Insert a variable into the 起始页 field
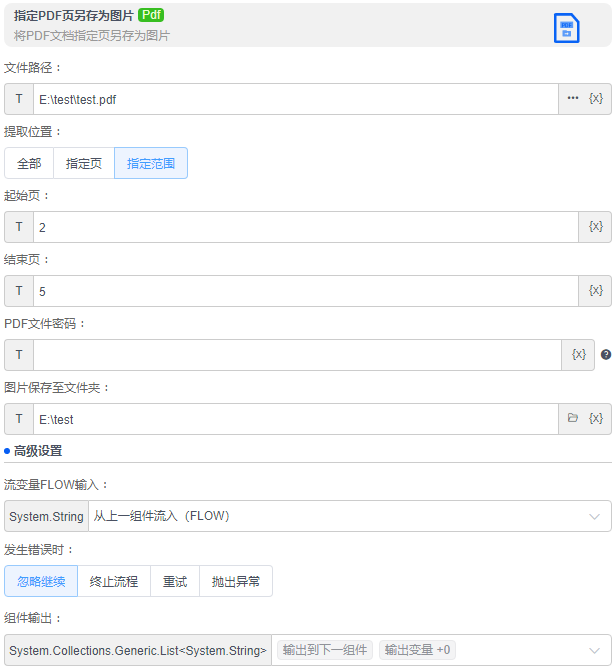 (x=596, y=227)
